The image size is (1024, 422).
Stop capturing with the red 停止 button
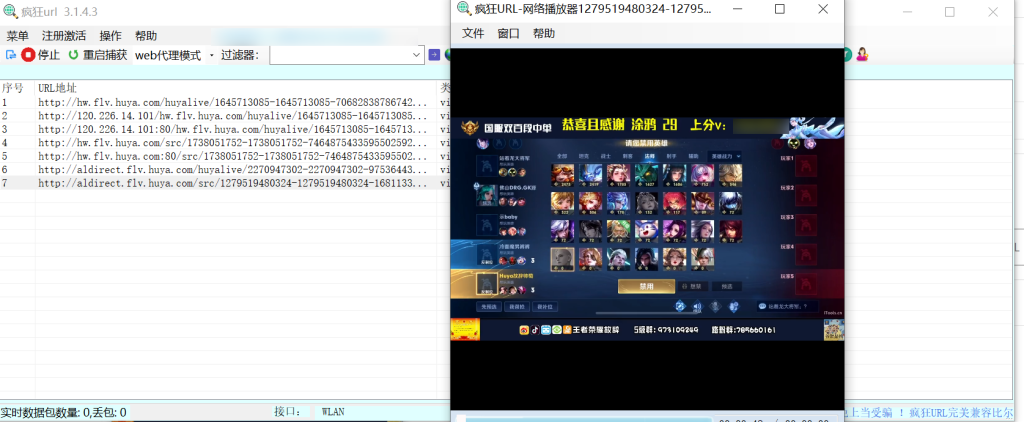point(40,56)
